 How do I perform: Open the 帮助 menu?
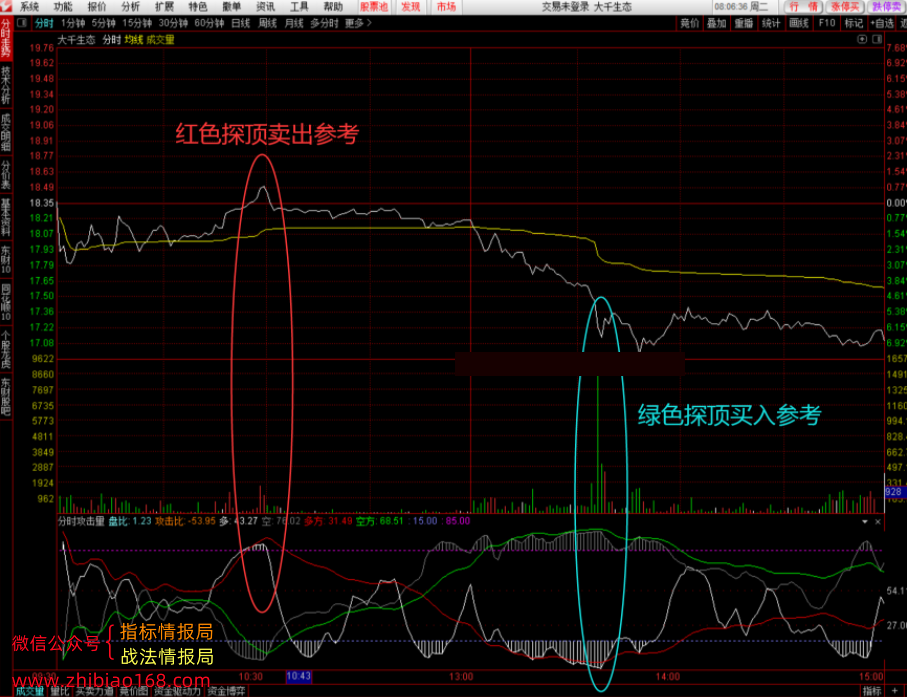[333, 7]
